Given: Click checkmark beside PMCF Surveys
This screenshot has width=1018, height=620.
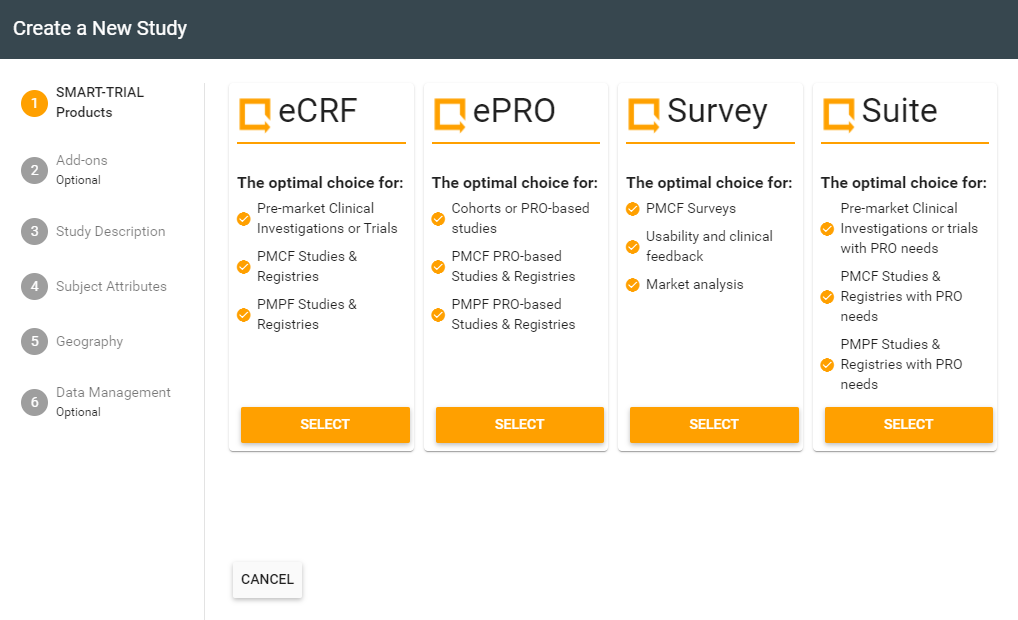Looking at the screenshot, I should (632, 208).
